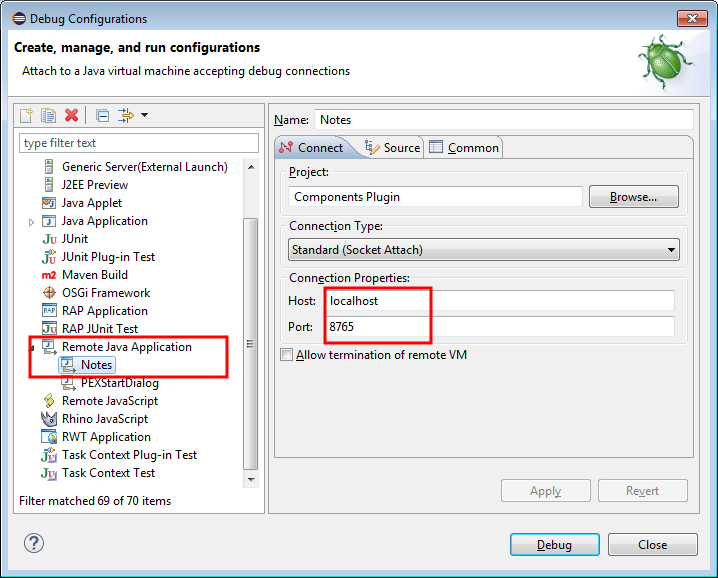The height and width of the screenshot is (578, 718).
Task: Select the OSGi Framework entry
Action: (x=105, y=293)
